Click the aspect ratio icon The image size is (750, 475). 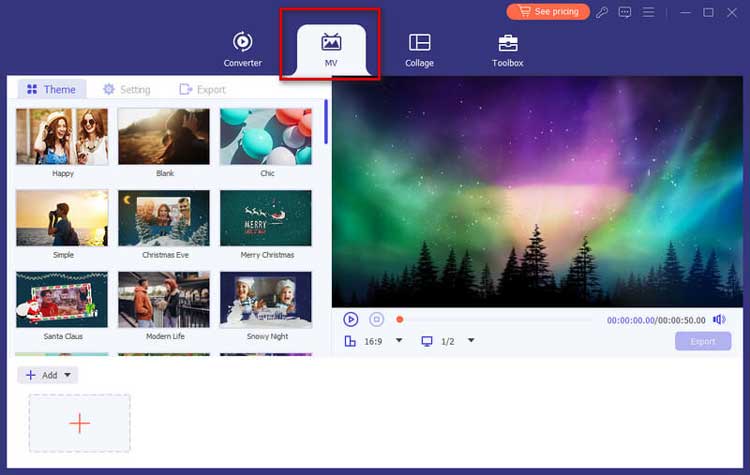[x=350, y=341]
